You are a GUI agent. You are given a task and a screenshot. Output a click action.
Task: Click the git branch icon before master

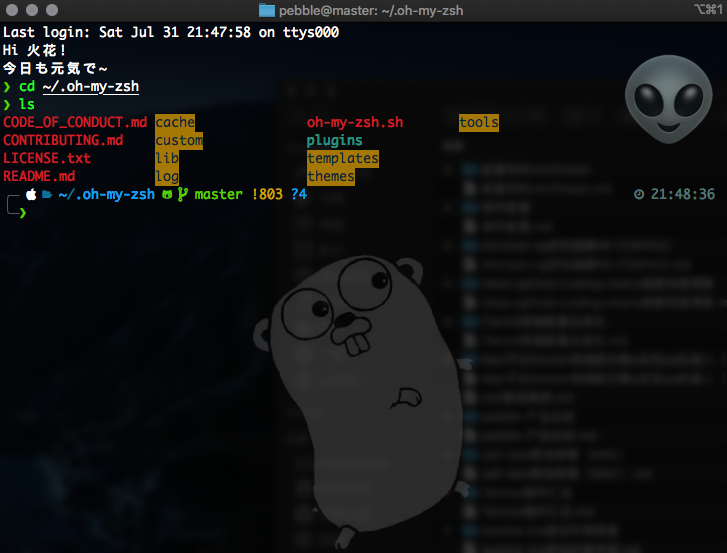point(182,194)
